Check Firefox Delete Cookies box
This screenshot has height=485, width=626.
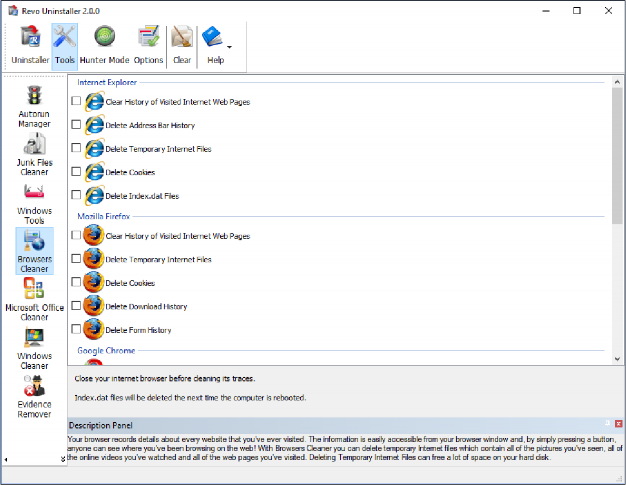point(76,282)
